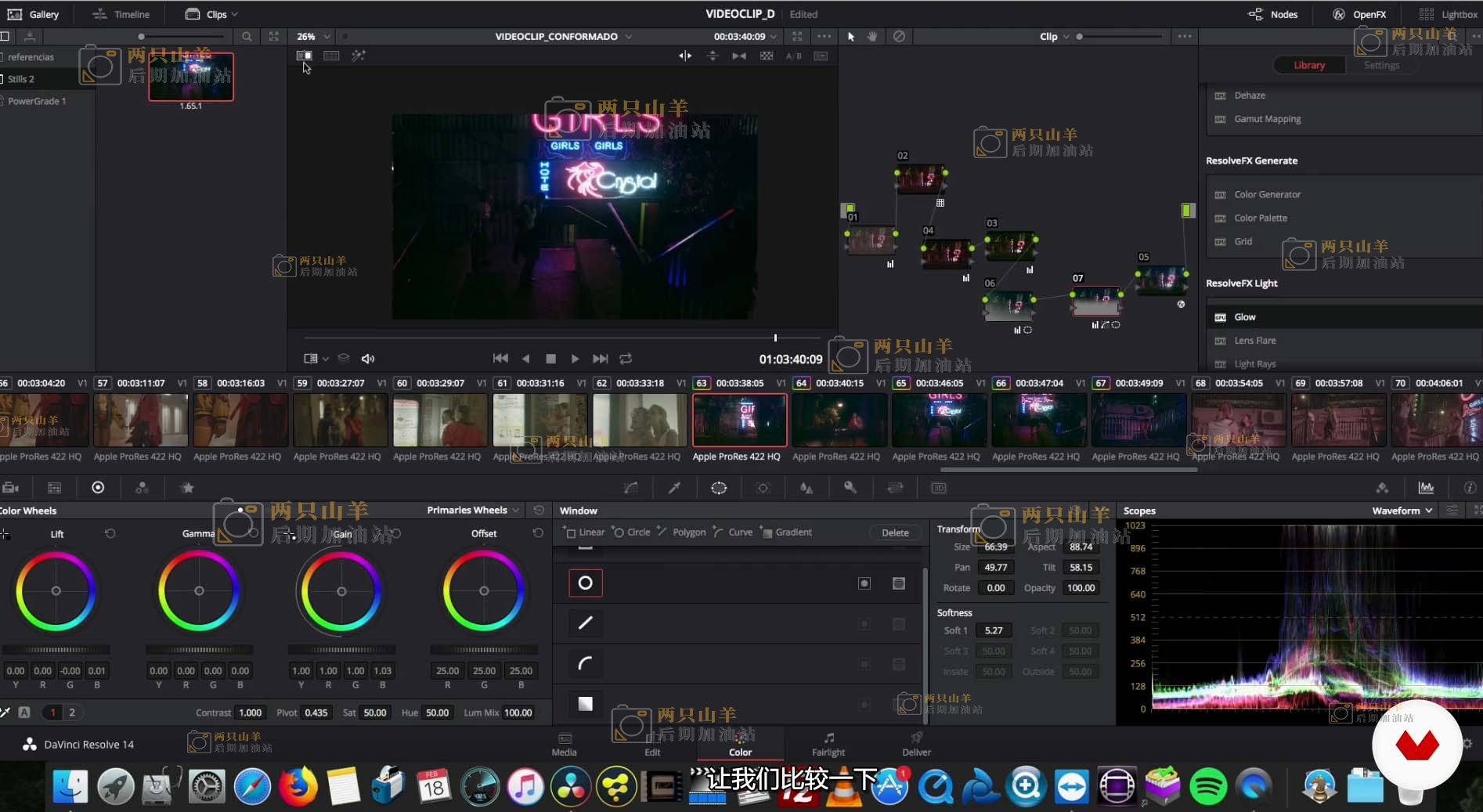Screen dimensions: 1483x812
Task: Switch to the OpenFX Settings tab
Action: click(x=1381, y=66)
